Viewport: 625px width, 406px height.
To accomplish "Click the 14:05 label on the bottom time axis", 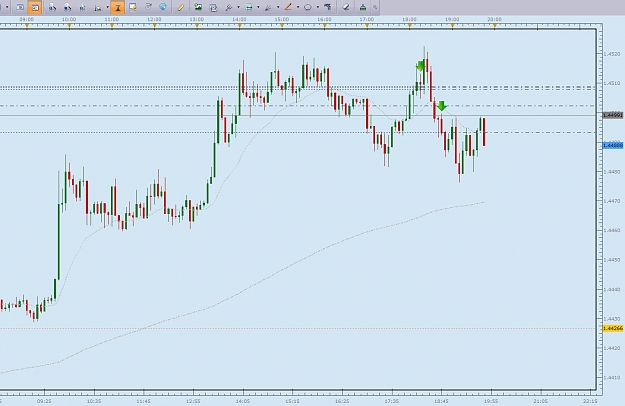I will coord(243,401).
